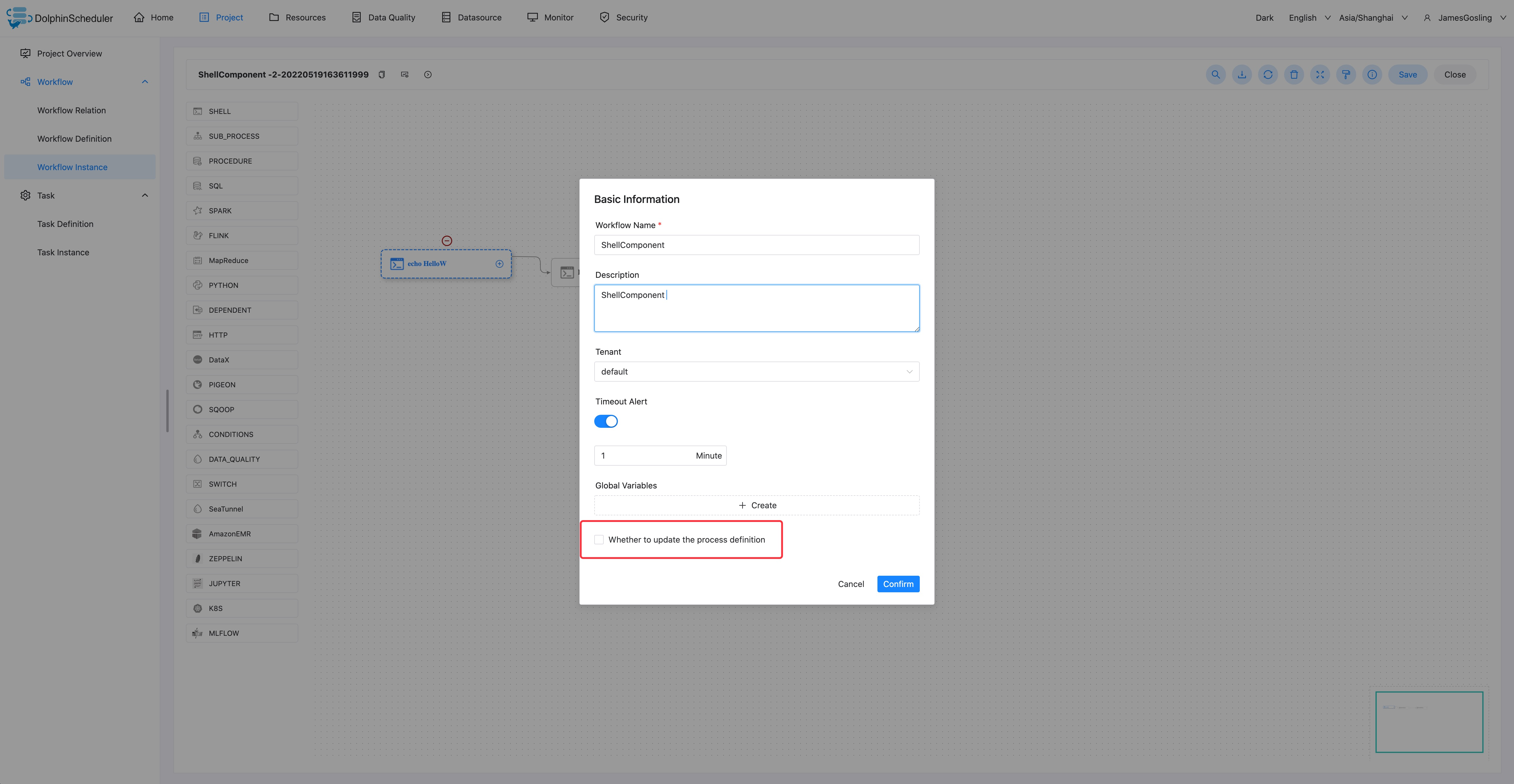Click the download workflow icon
Image resolution: width=1514 pixels, height=784 pixels.
1241,75
